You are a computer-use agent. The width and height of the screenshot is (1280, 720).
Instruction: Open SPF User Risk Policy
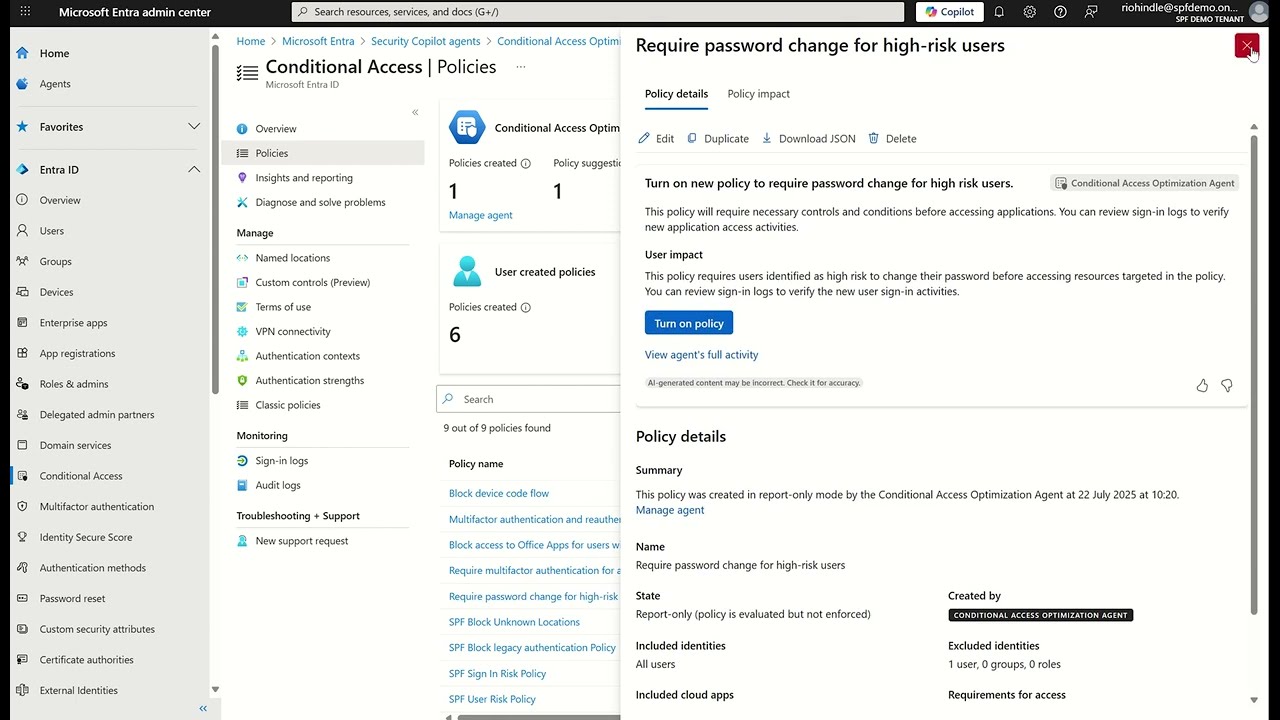tap(492, 699)
